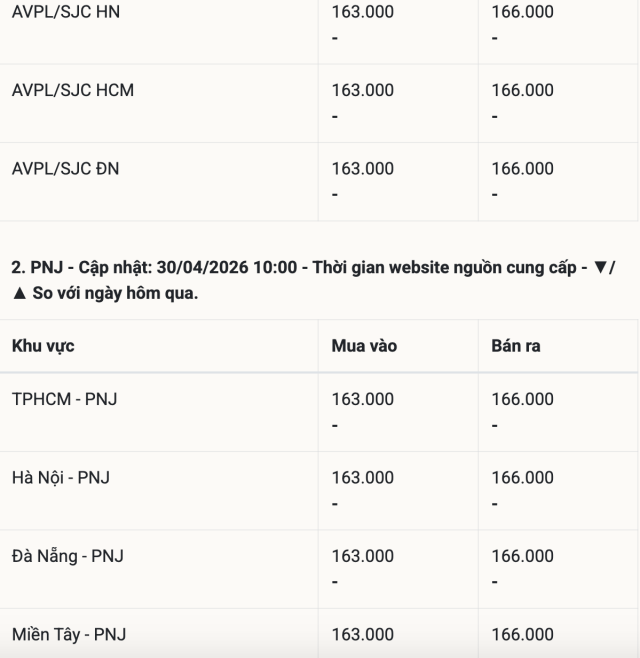Click the Mua vào column header

pyautogui.click(x=364, y=346)
